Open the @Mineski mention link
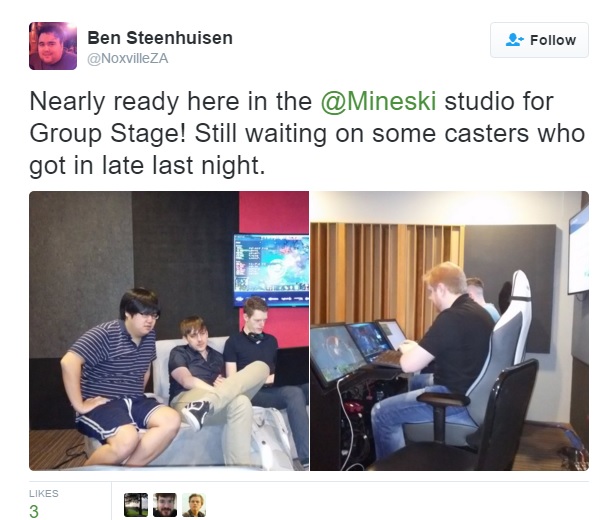The height and width of the screenshot is (520, 604). point(378,101)
